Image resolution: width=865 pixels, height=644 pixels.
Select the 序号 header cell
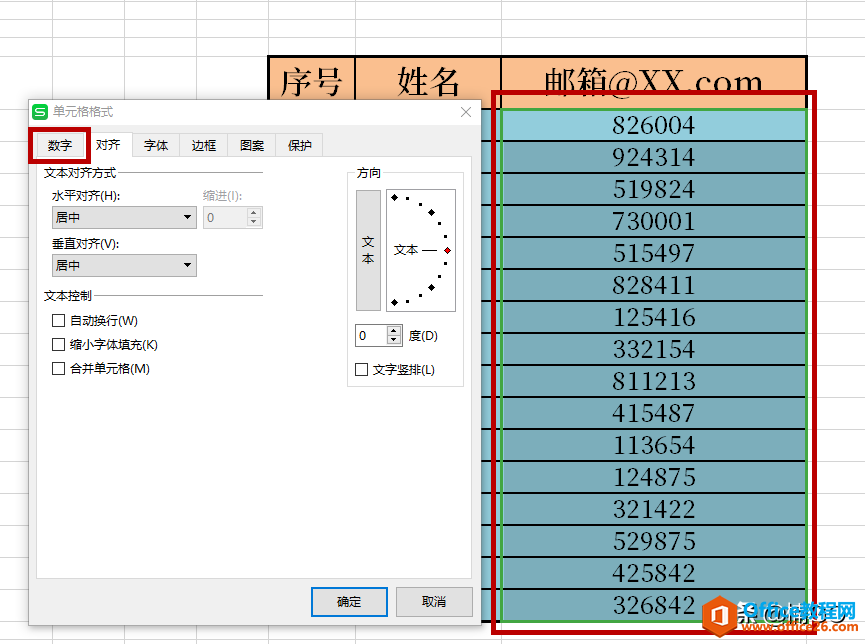pos(312,78)
